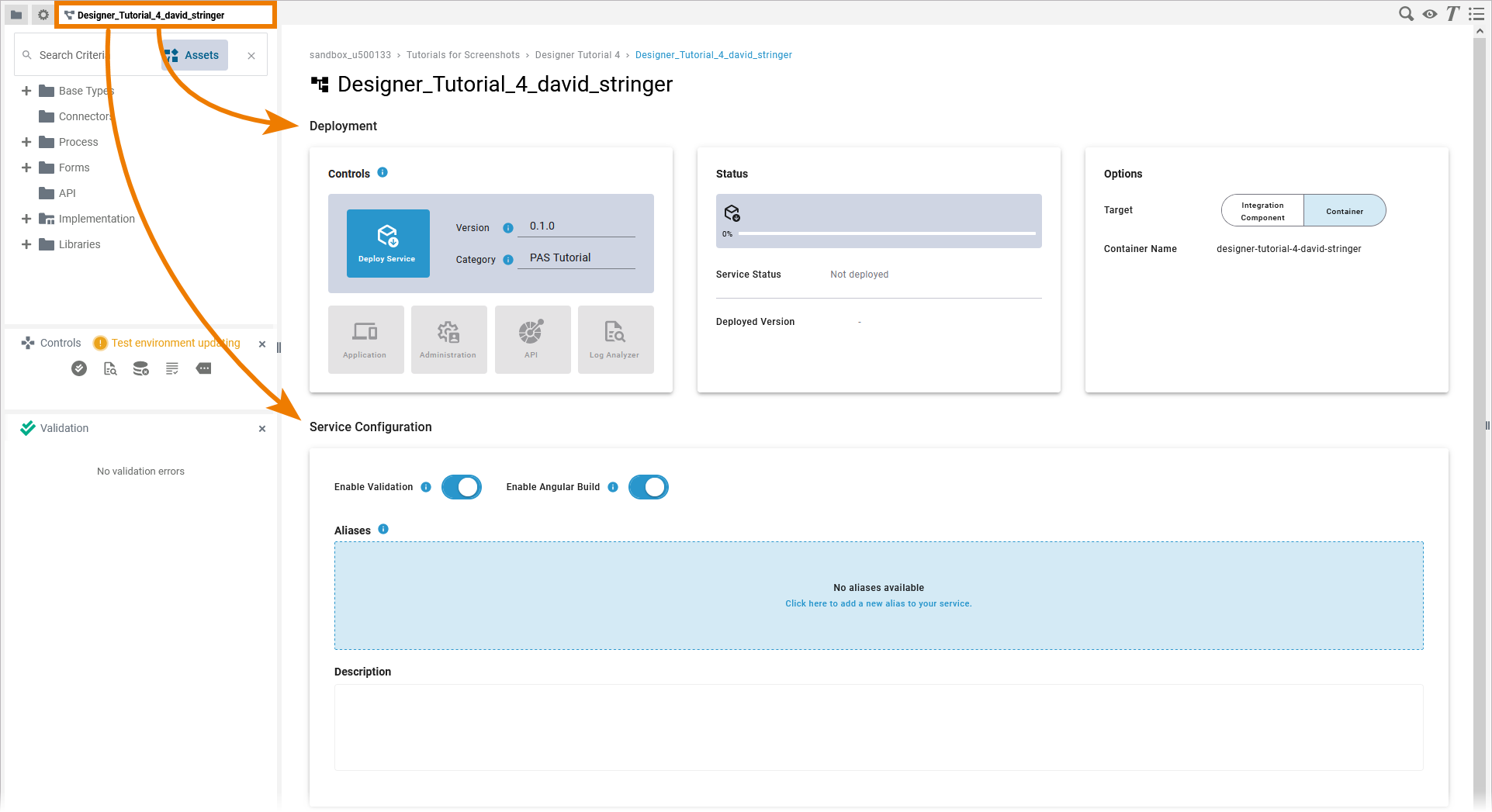The image size is (1492, 812).
Task: Expand the Process folder
Action: pyautogui.click(x=26, y=142)
